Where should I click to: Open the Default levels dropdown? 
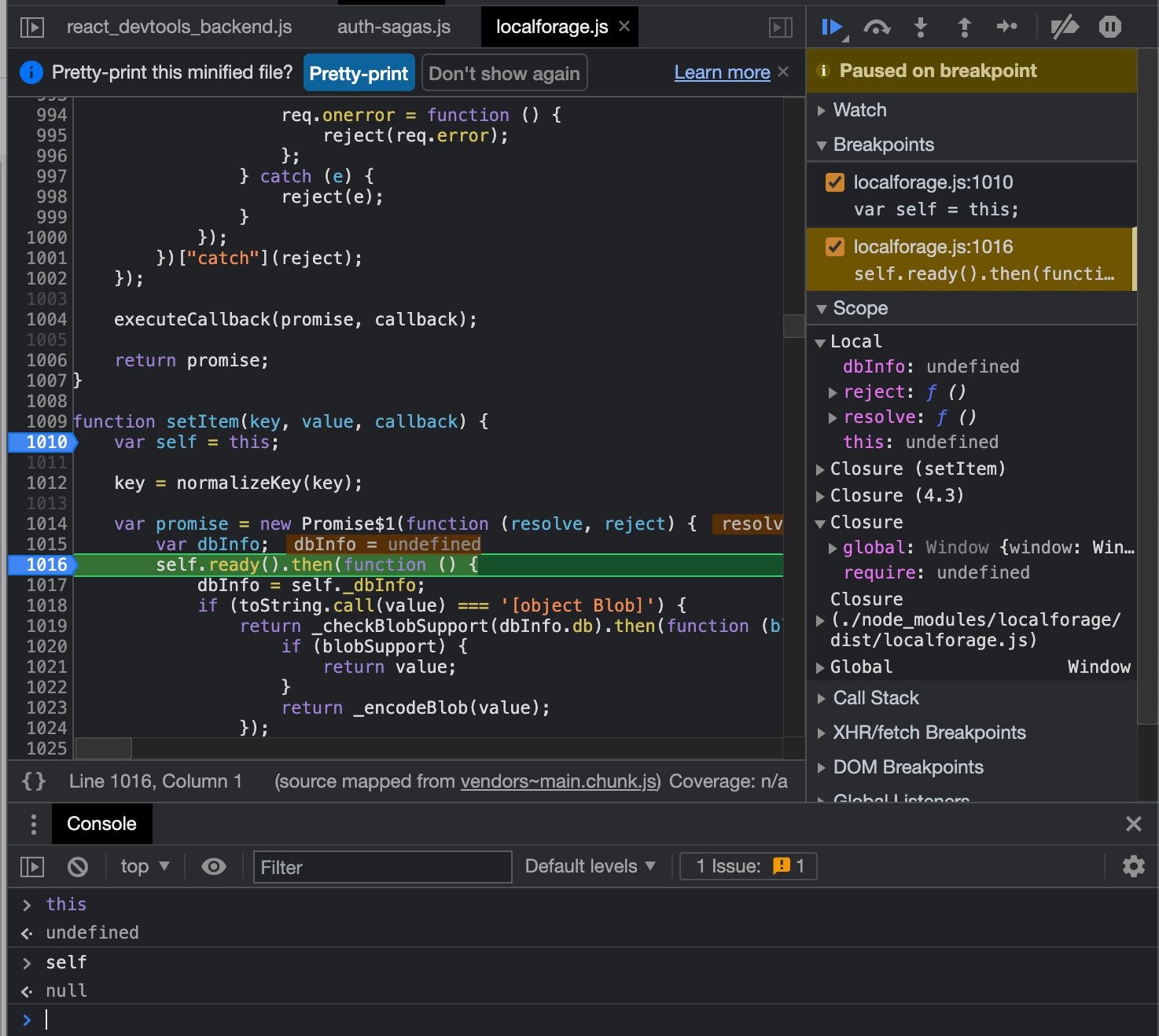click(591, 866)
